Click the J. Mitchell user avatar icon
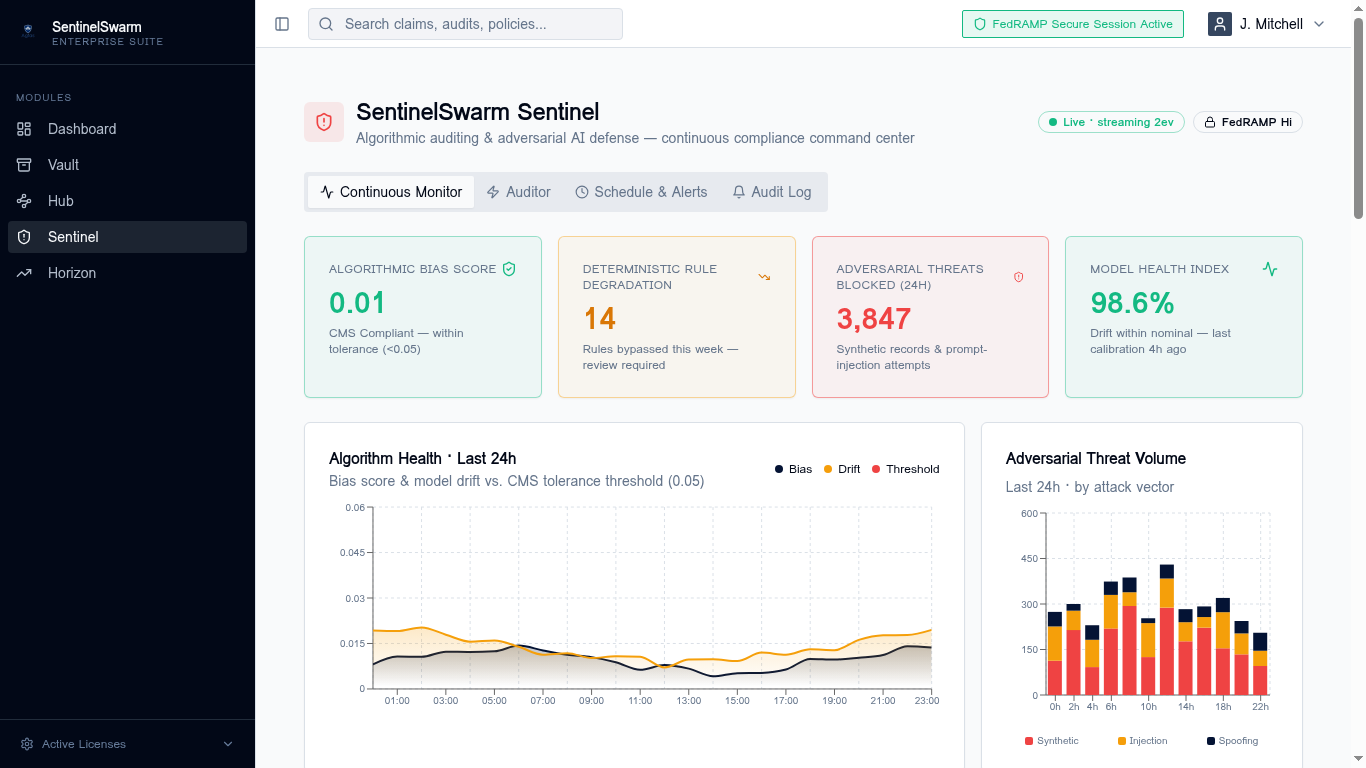Viewport: 1366px width, 768px height. pos(1220,24)
